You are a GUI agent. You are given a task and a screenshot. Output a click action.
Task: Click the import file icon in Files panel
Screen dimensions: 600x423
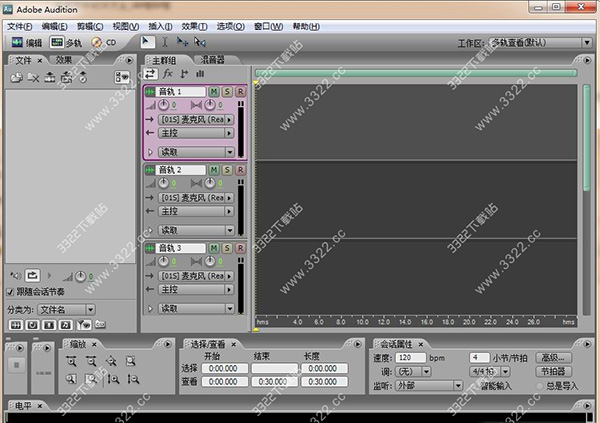click(x=17, y=77)
